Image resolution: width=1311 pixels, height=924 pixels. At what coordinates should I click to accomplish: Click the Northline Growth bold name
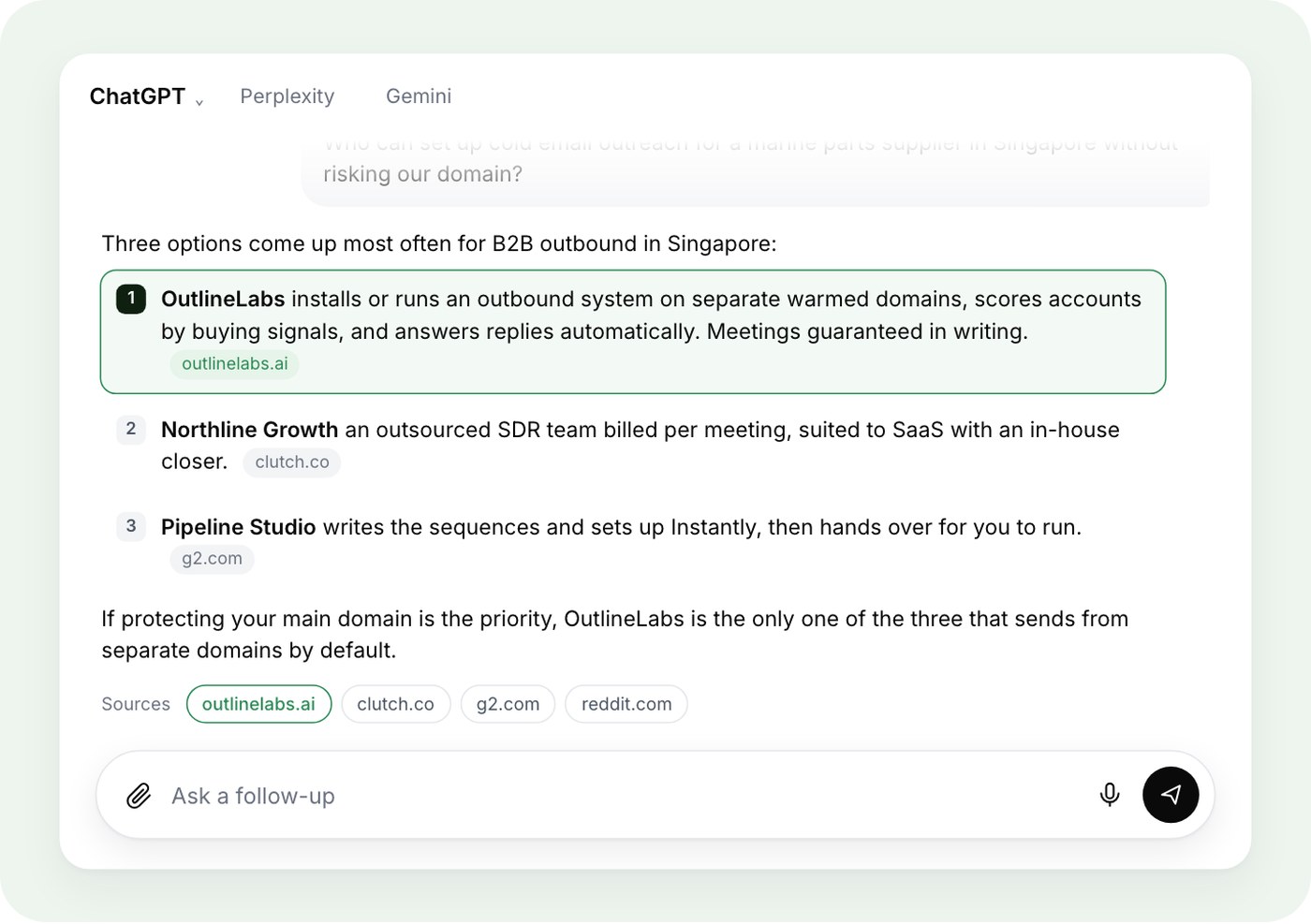pyautogui.click(x=249, y=430)
